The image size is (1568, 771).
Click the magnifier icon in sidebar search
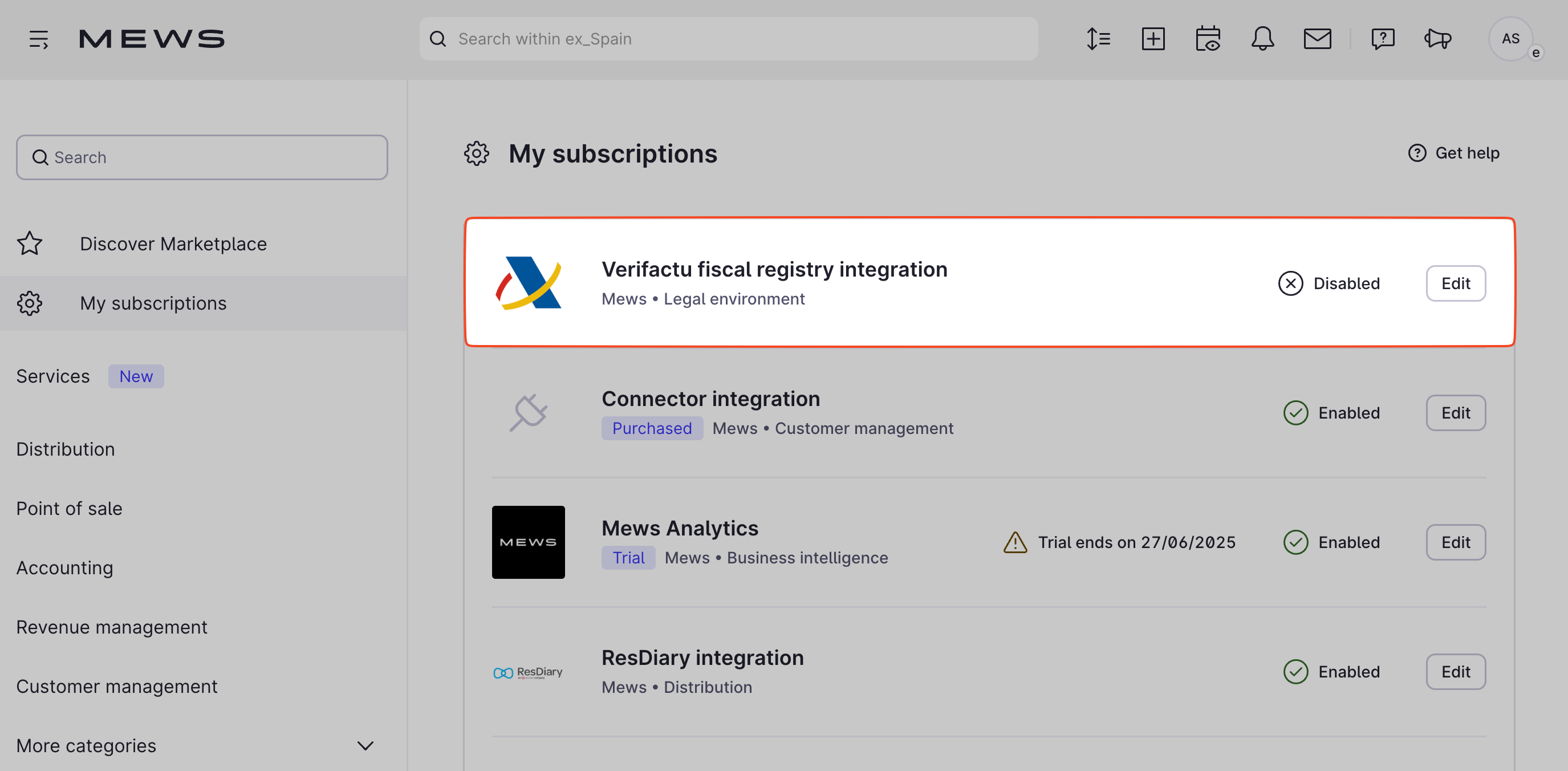pyautogui.click(x=40, y=158)
